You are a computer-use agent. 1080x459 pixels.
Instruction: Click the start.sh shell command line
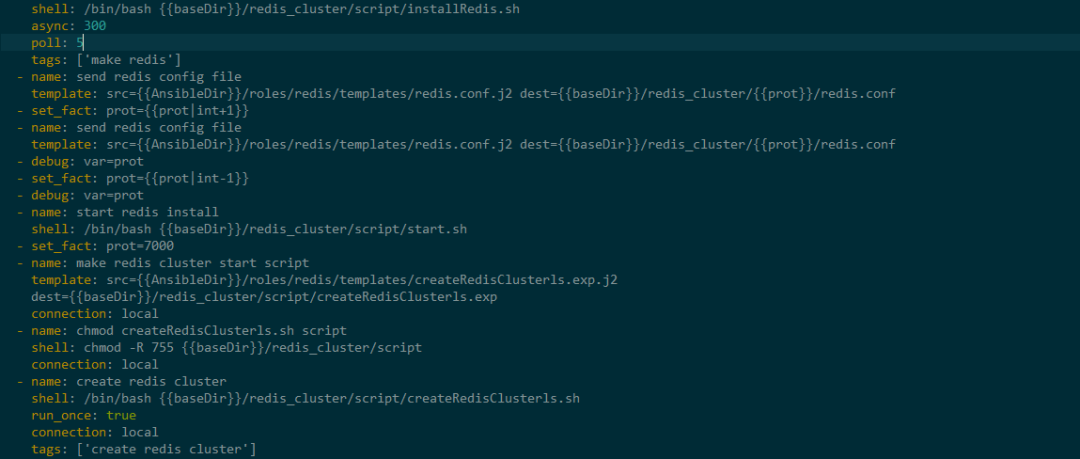(249, 229)
